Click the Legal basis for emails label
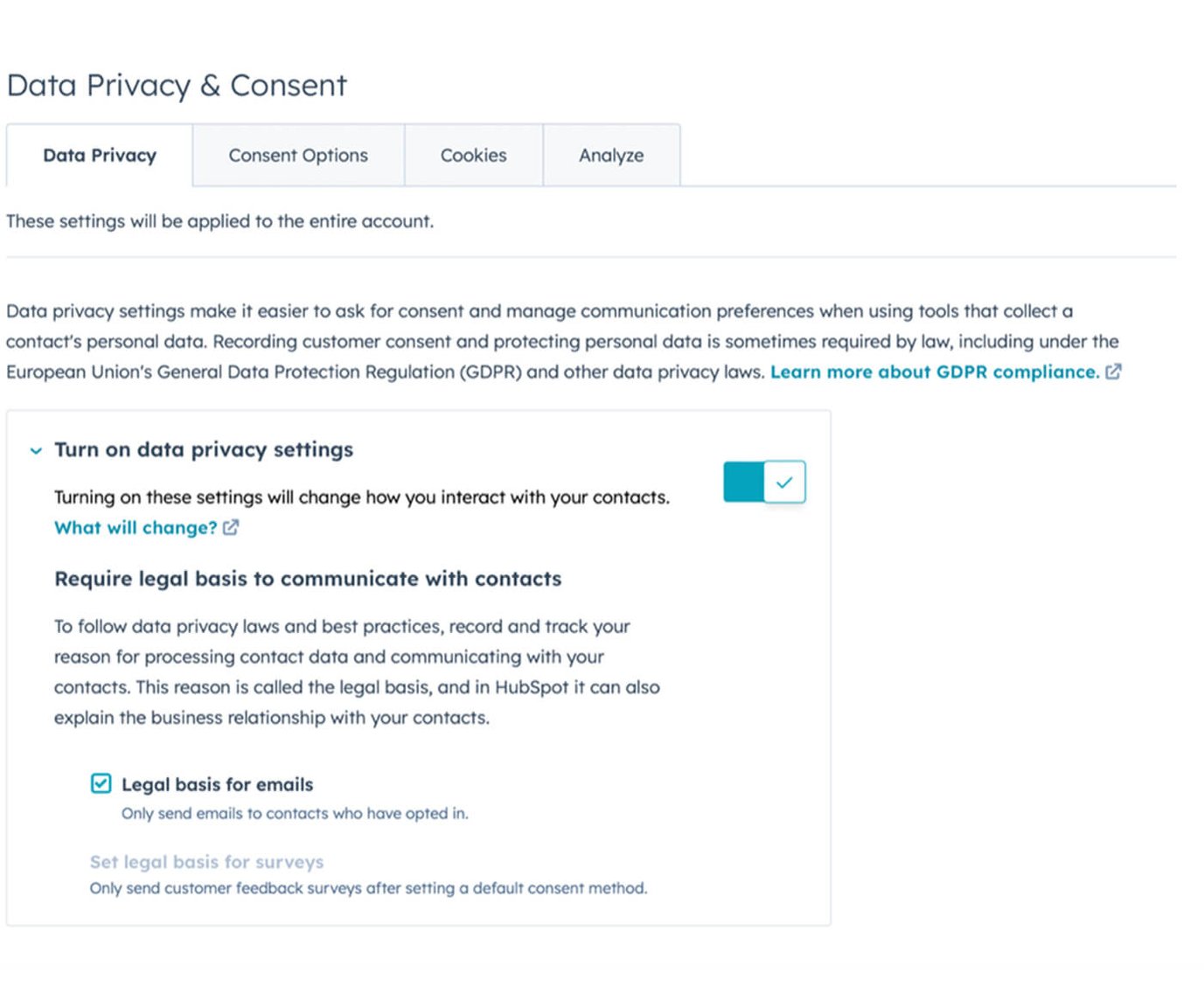 tap(218, 784)
